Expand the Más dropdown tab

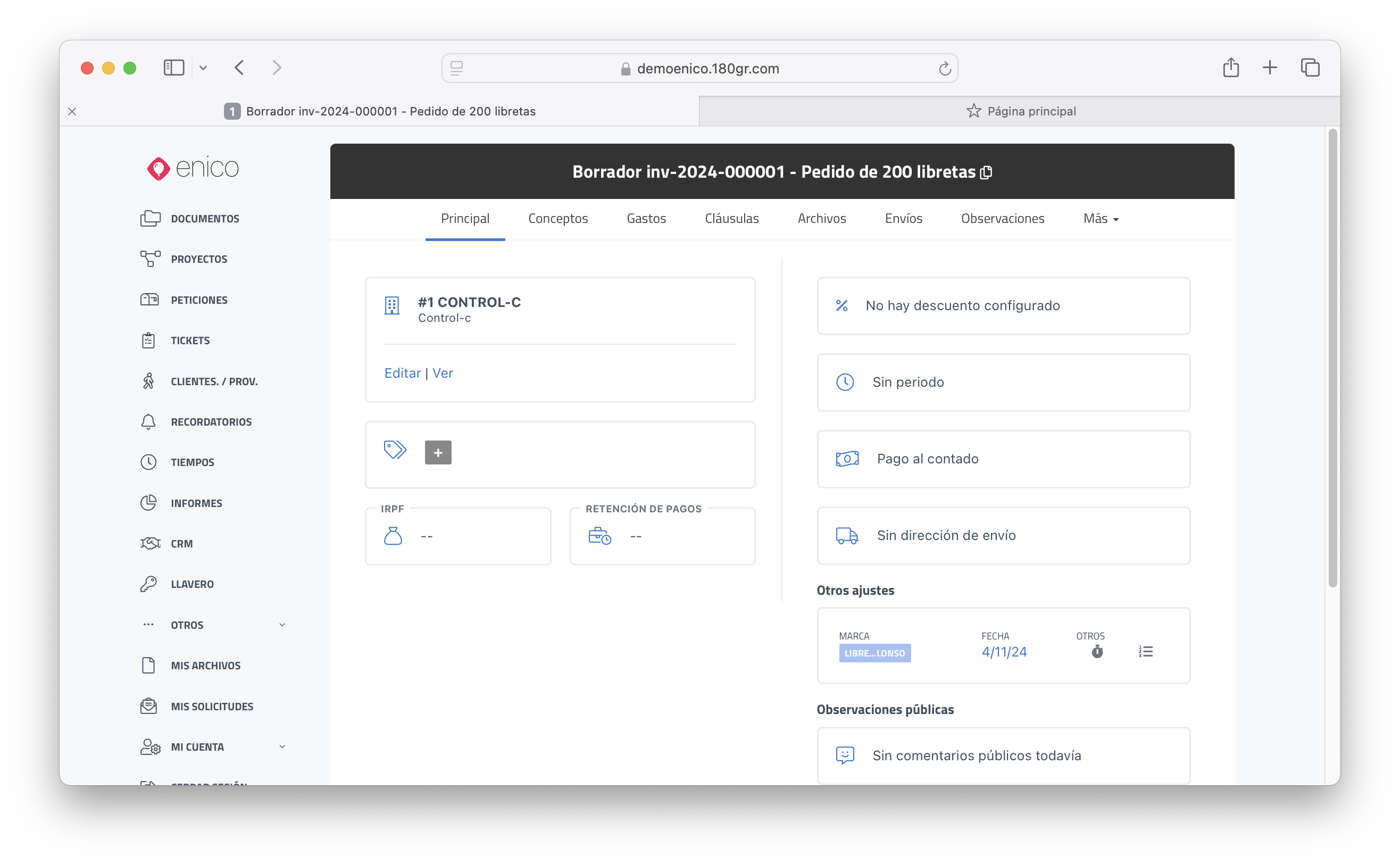[1100, 219]
